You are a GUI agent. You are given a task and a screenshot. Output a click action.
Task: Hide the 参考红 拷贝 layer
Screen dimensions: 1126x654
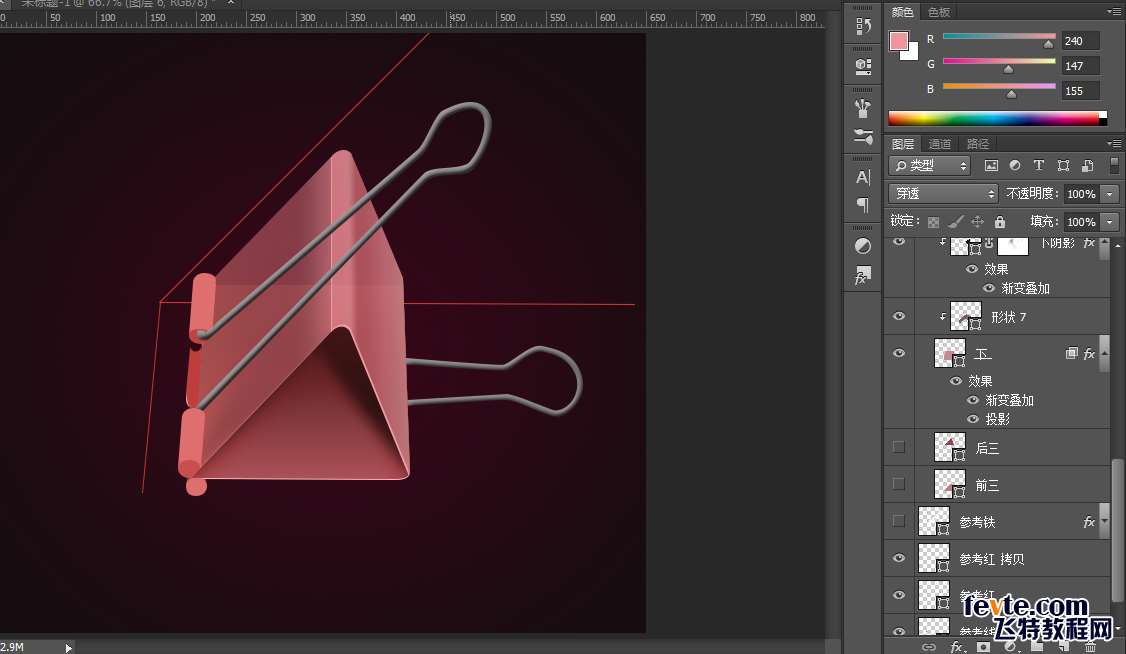pos(898,558)
